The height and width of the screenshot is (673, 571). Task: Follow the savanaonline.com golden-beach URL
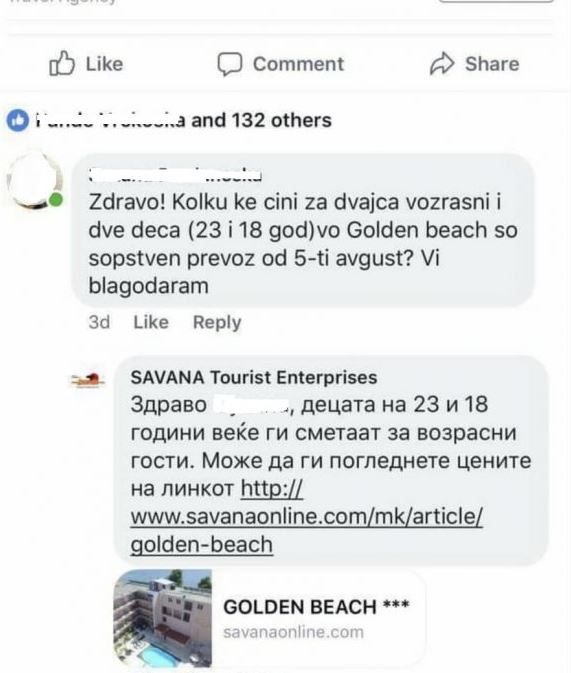pos(307,516)
